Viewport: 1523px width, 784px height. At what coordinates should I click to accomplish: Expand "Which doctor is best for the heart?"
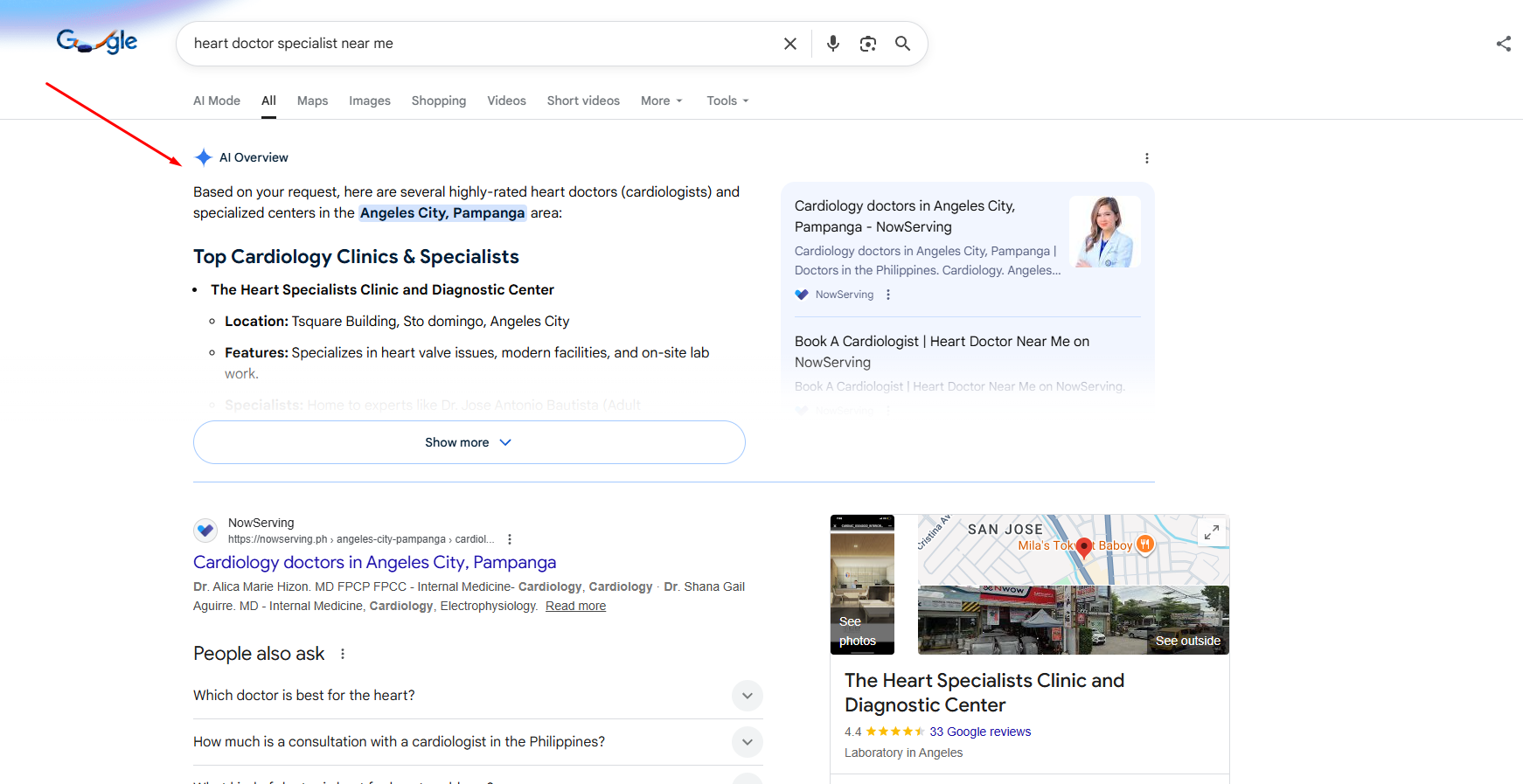click(x=747, y=696)
